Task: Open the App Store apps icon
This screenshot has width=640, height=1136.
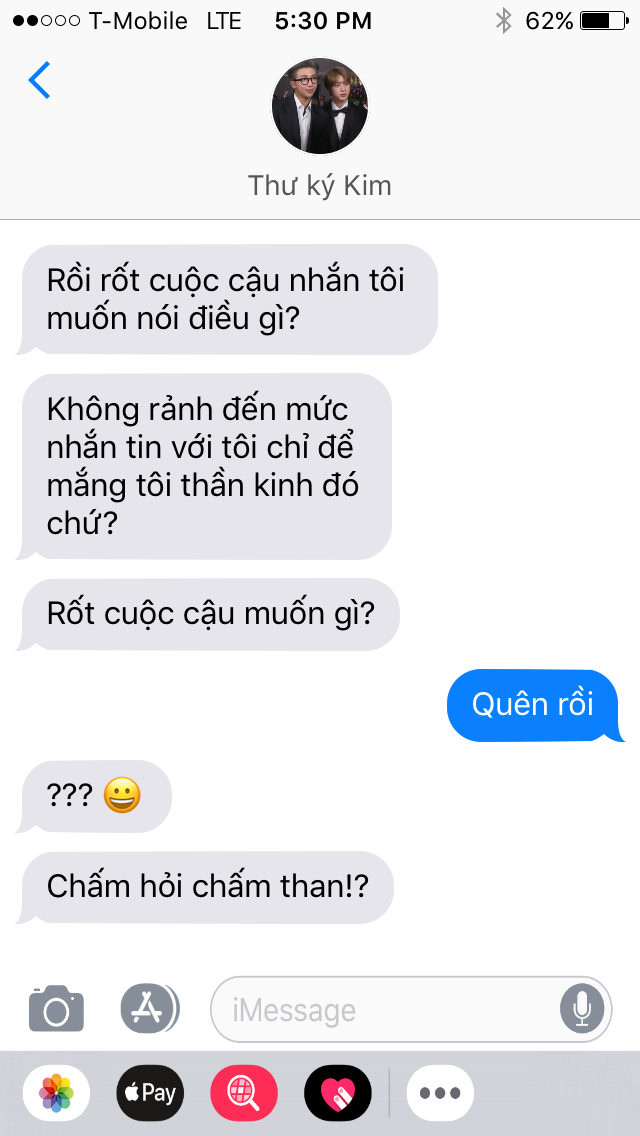Action: 149,1008
